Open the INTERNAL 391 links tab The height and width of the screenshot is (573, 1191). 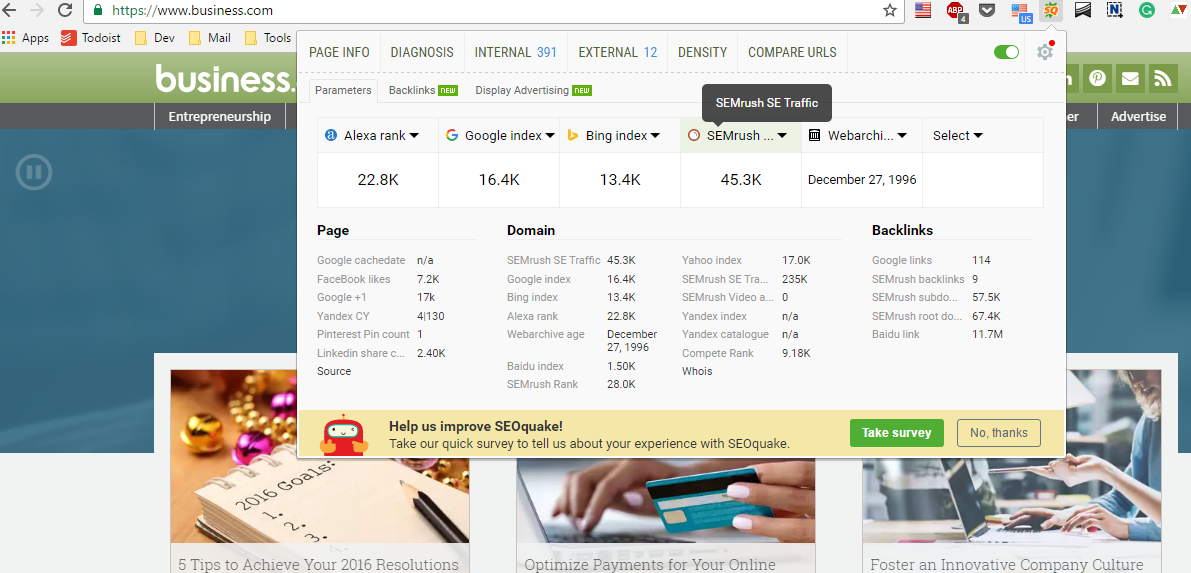click(x=516, y=52)
